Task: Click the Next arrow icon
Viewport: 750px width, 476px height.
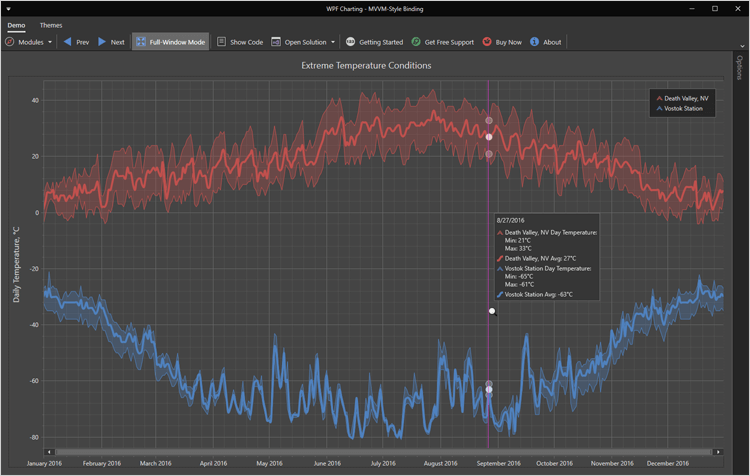Action: point(102,42)
